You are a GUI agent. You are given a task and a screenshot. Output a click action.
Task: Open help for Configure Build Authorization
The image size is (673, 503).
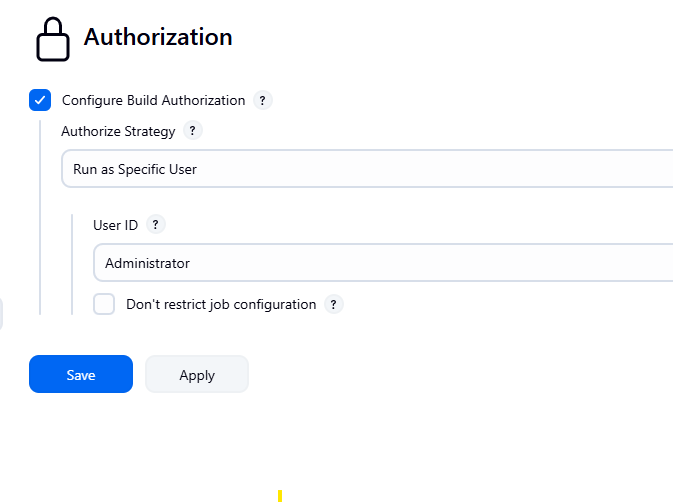(x=263, y=100)
